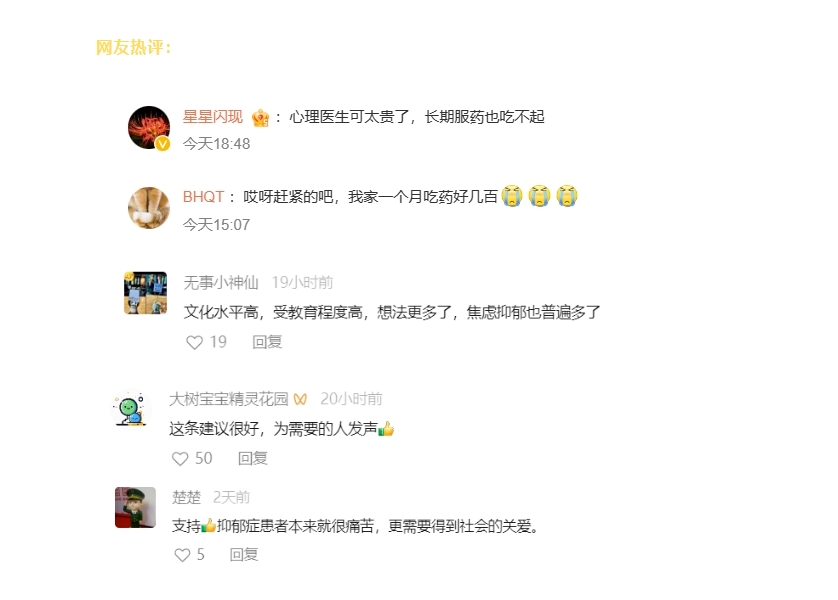
Task: Click BHQT's cat paw avatar
Action: [149, 208]
